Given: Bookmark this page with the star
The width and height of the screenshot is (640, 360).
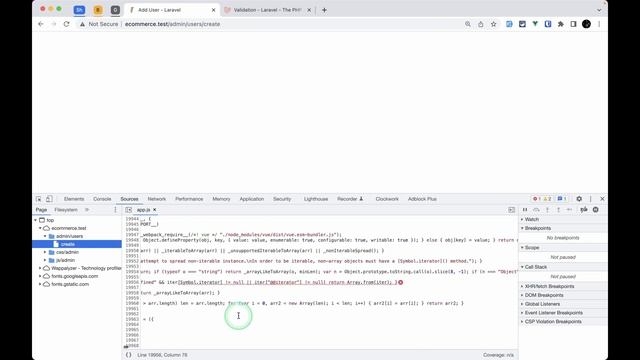Looking at the screenshot, I should 493,24.
